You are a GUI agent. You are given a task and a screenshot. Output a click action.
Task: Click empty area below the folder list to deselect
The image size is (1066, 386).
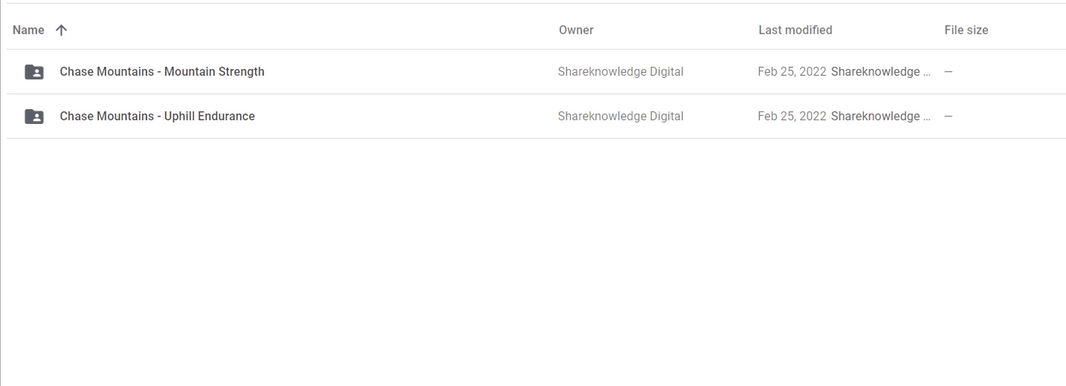pyautogui.click(x=533, y=262)
